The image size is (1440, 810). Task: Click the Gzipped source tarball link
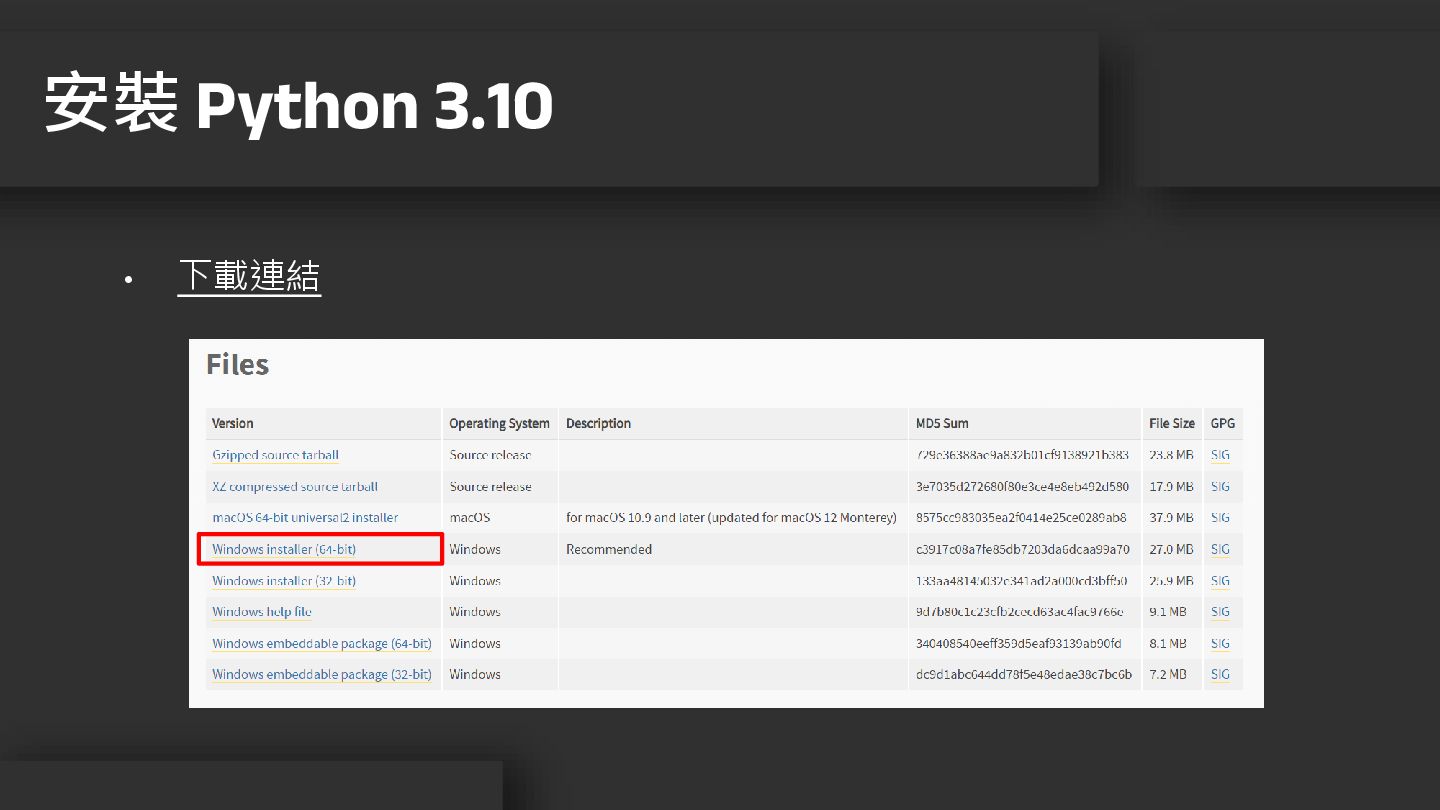275,455
